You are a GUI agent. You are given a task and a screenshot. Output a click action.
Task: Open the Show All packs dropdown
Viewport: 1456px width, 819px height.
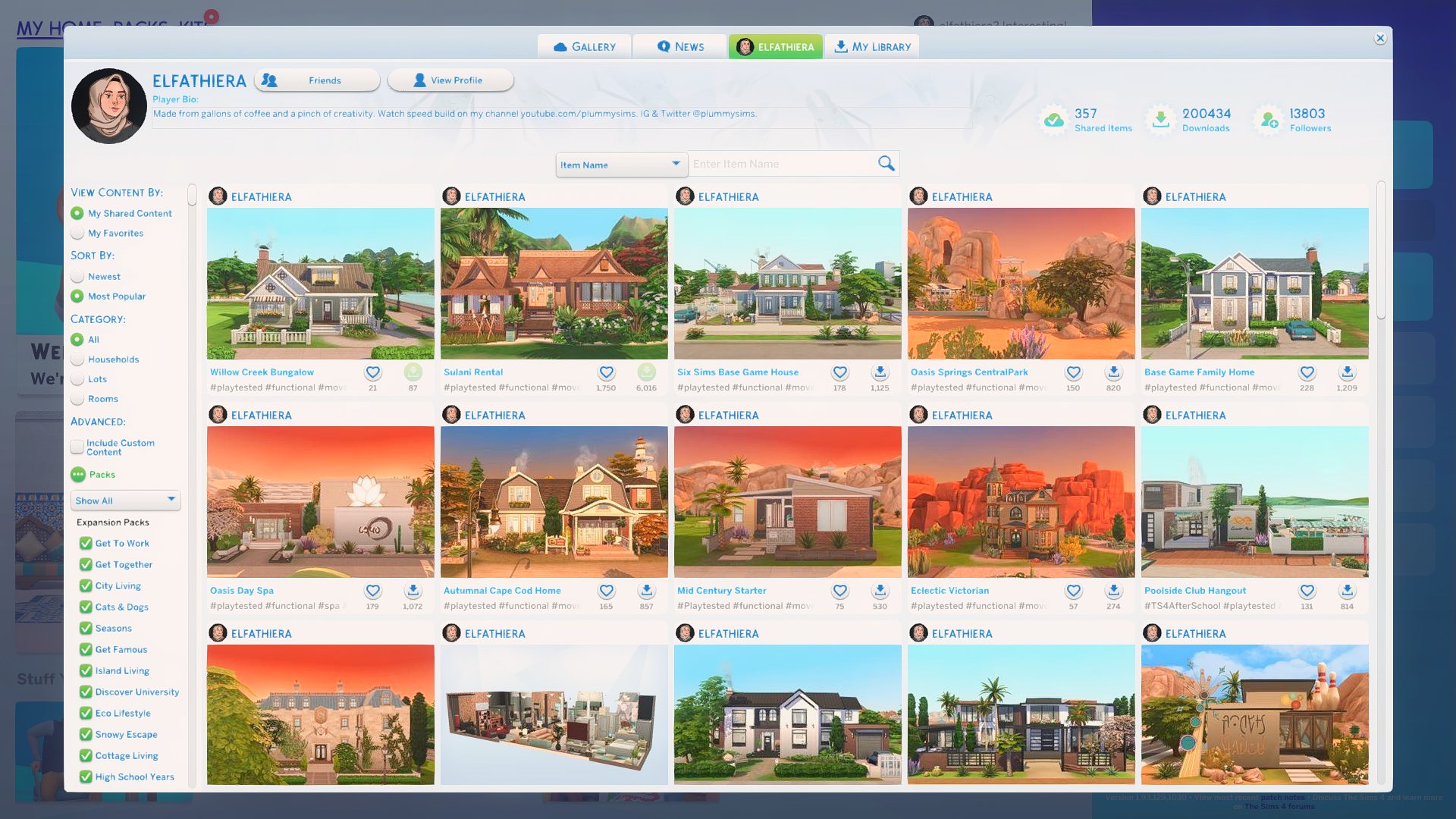tap(125, 500)
